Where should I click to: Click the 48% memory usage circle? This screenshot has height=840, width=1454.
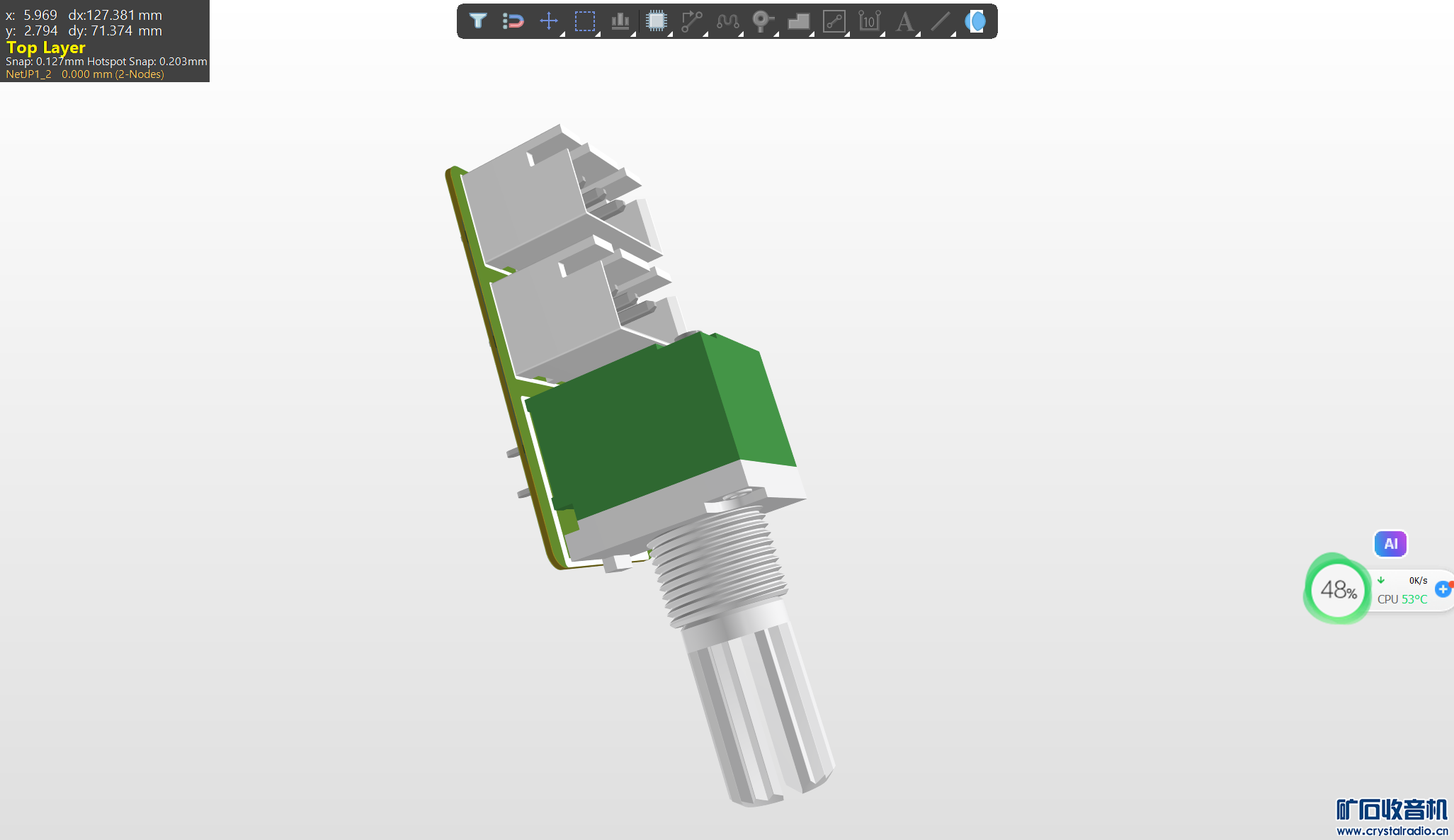pyautogui.click(x=1338, y=589)
